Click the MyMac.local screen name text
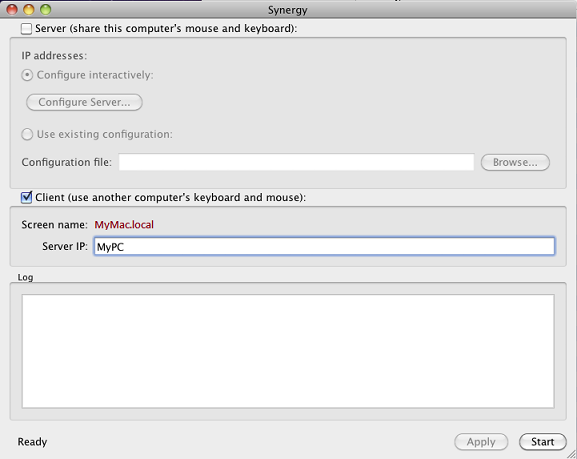This screenshot has width=577, height=459. coord(124,225)
